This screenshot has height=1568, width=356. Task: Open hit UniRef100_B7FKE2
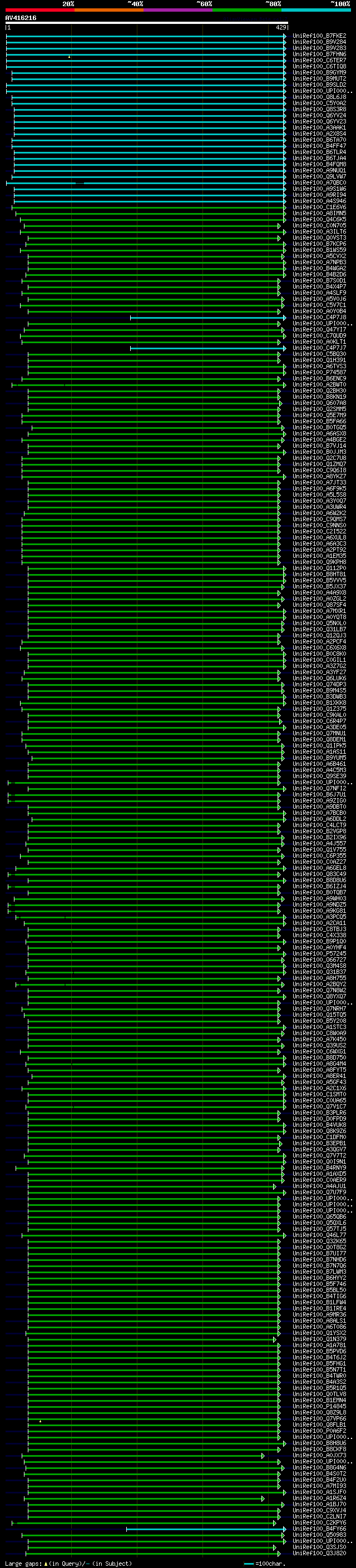click(x=319, y=36)
